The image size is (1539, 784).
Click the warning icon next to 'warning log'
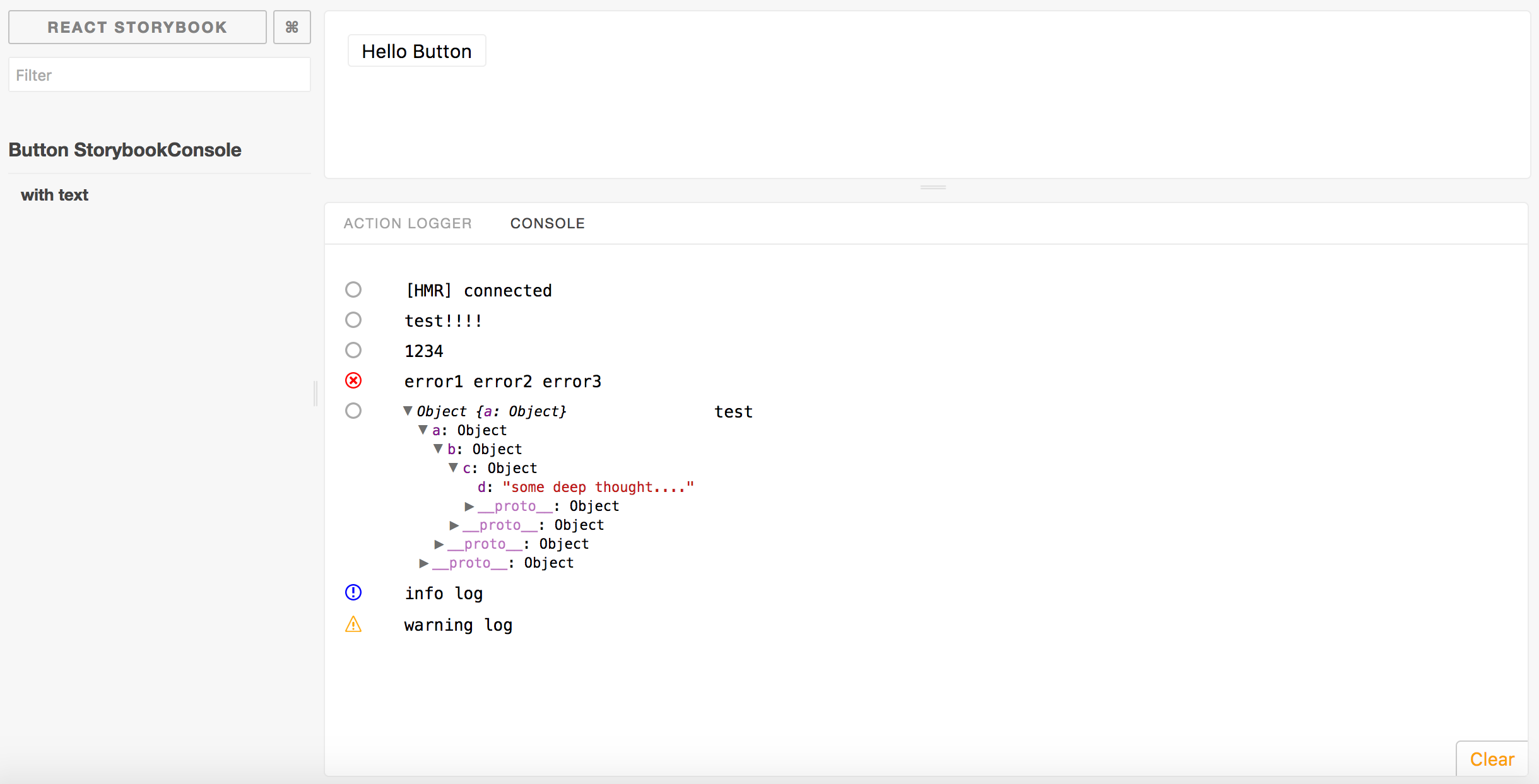point(355,624)
